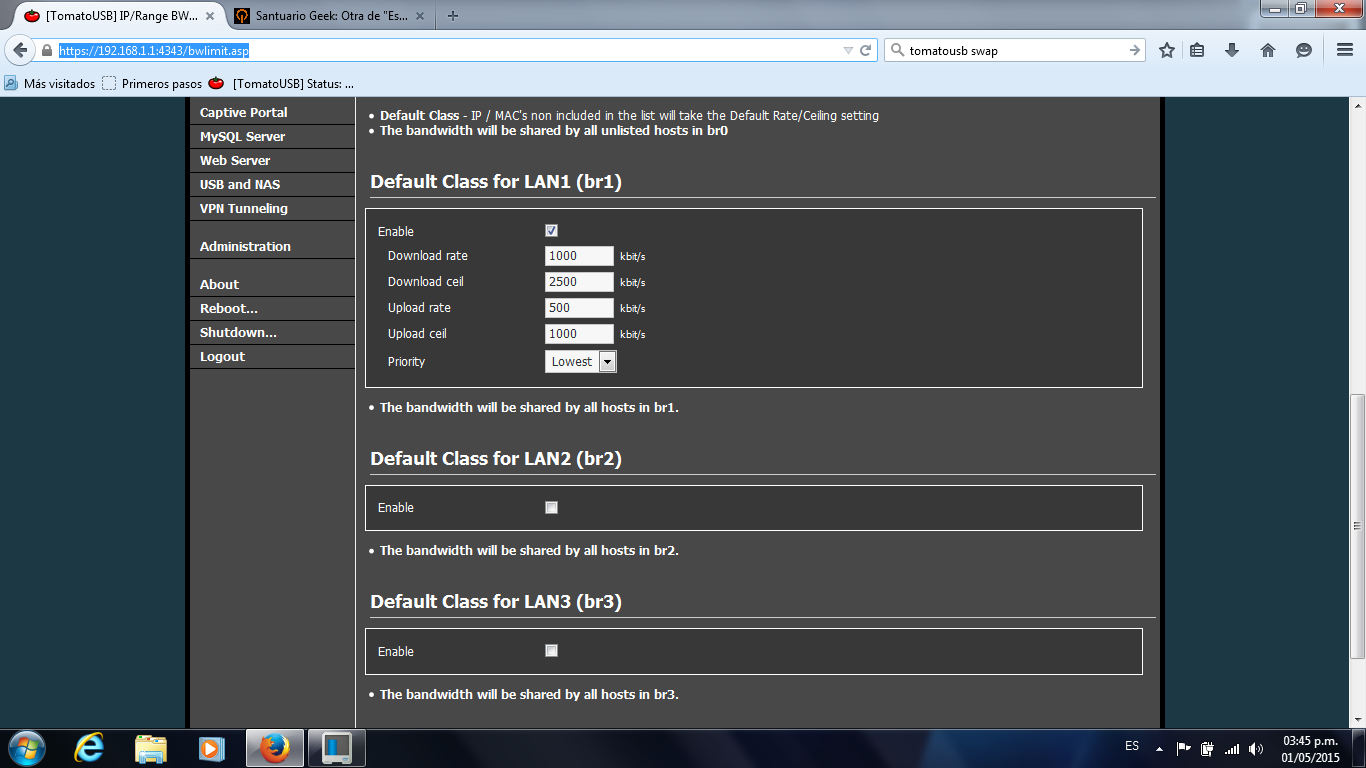Viewport: 1366px width, 768px height.
Task: Click the Download rate input field
Action: point(579,256)
